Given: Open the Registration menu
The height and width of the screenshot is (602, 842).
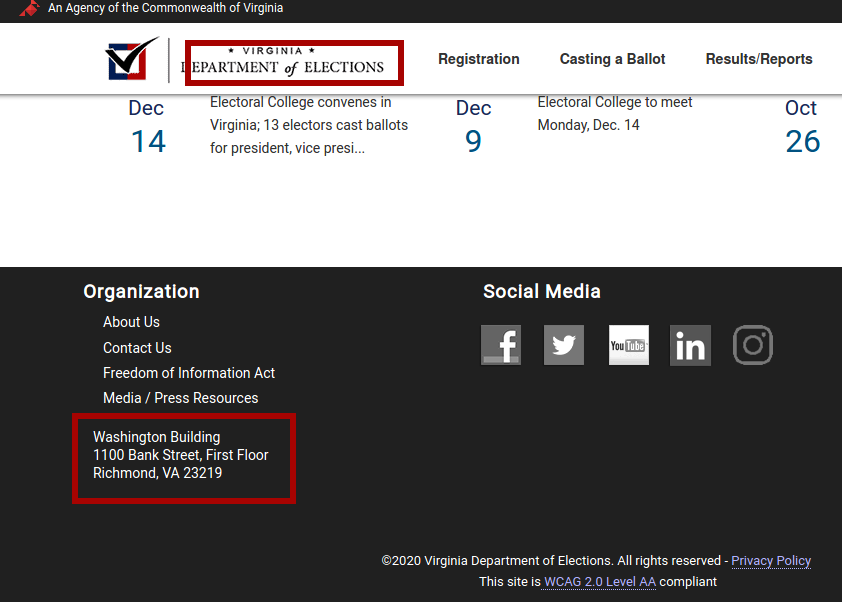Looking at the screenshot, I should tap(478, 59).
